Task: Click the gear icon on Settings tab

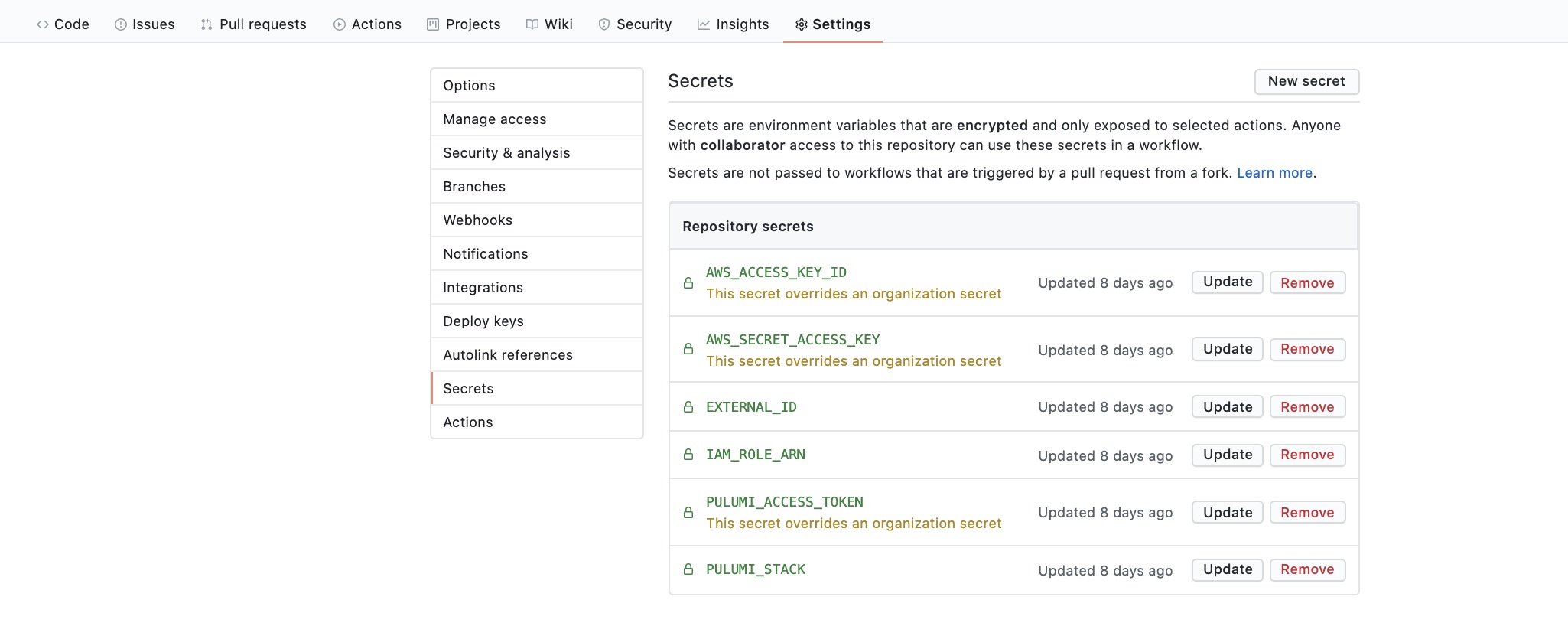Action: coord(801,24)
